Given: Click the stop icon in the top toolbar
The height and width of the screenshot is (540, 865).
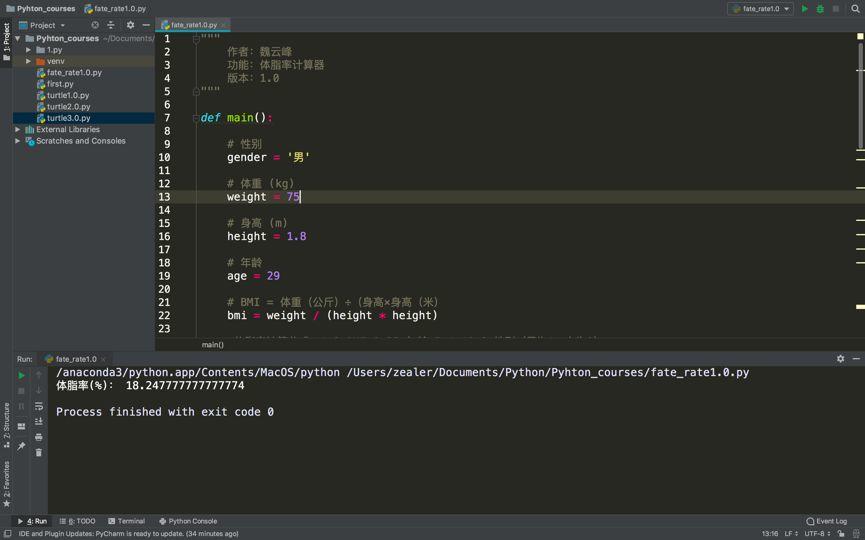Looking at the screenshot, I should pos(836,9).
